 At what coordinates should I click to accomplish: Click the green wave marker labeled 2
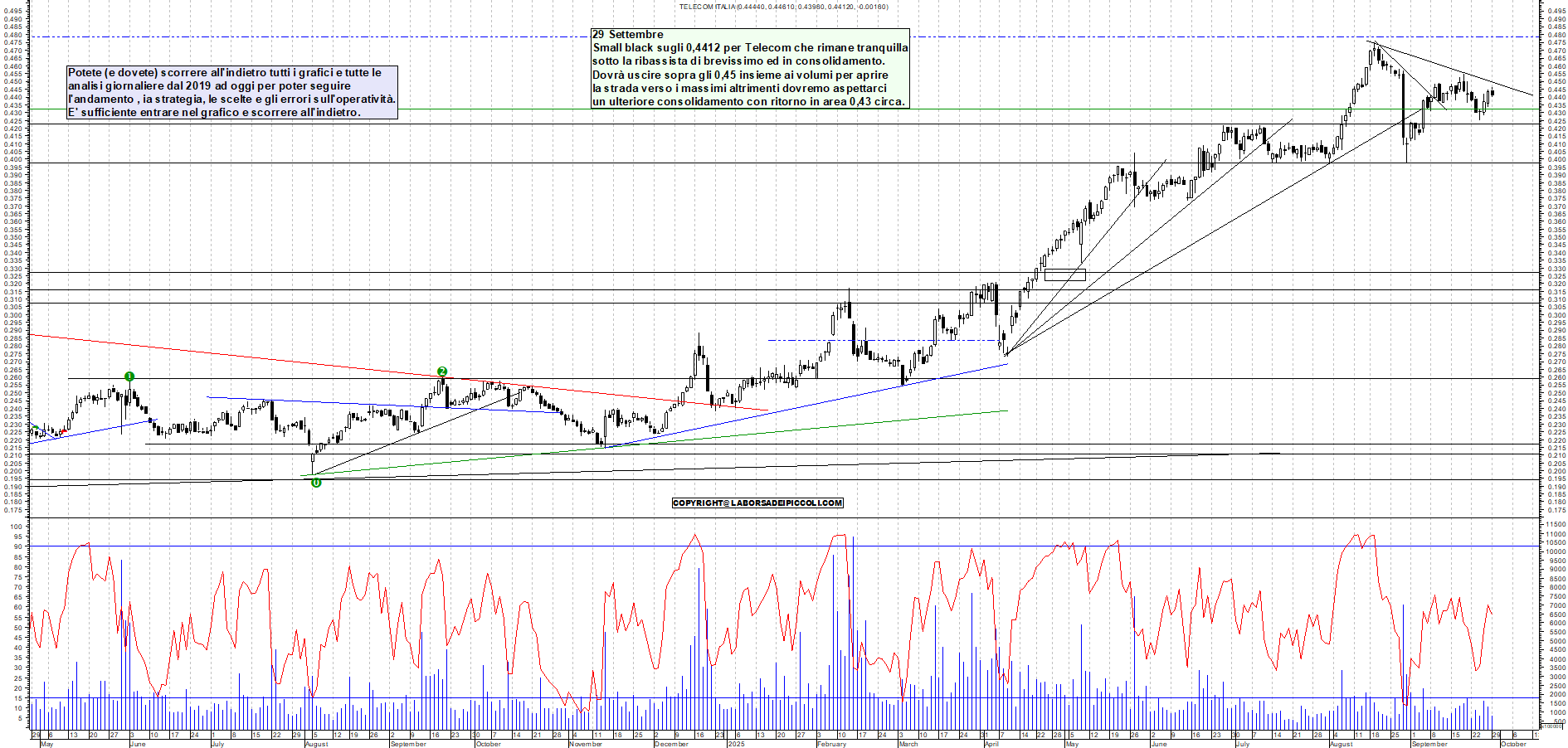point(442,372)
